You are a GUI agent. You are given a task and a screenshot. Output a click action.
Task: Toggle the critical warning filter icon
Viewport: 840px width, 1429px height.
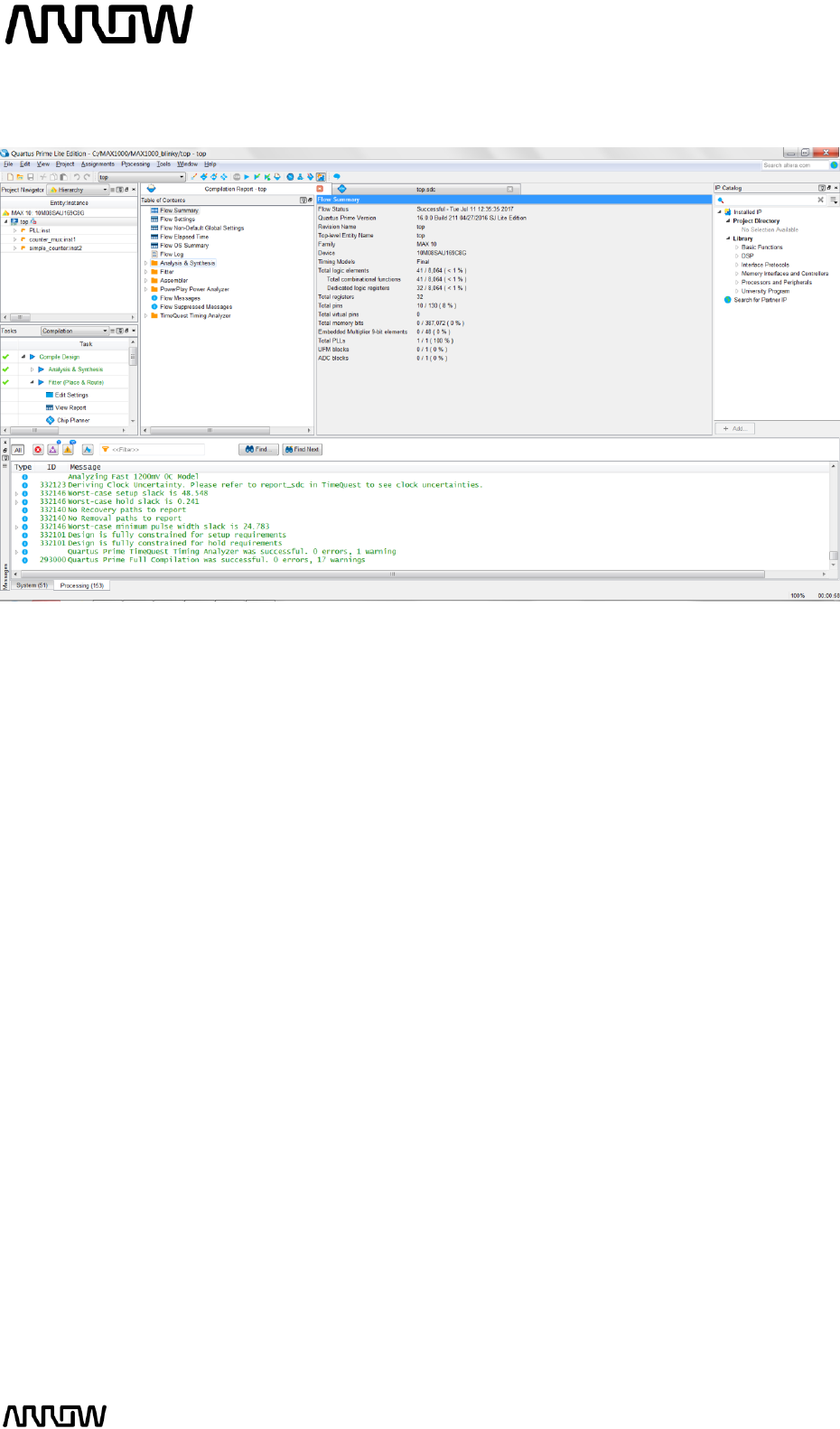[x=52, y=450]
